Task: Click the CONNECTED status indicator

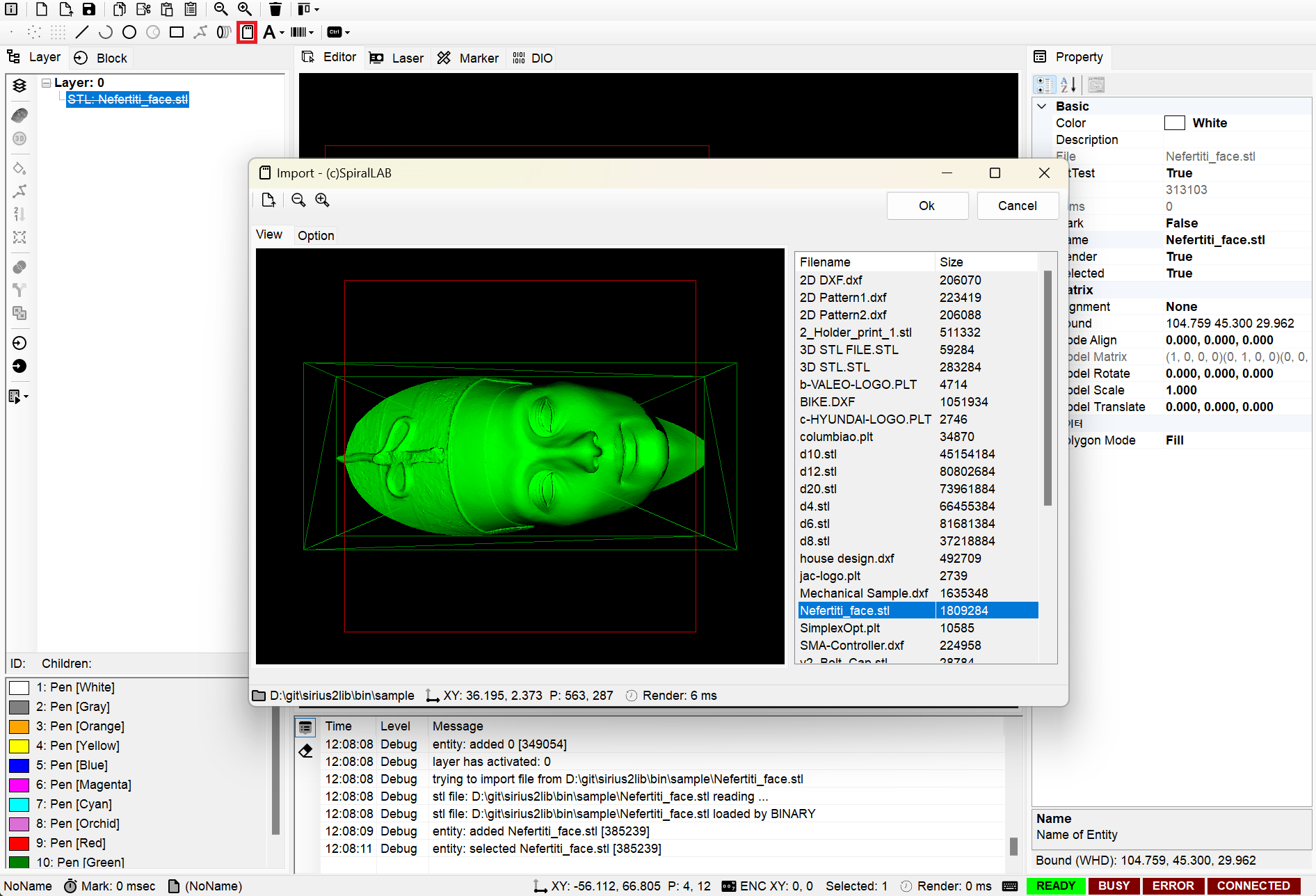Action: pos(1253,886)
